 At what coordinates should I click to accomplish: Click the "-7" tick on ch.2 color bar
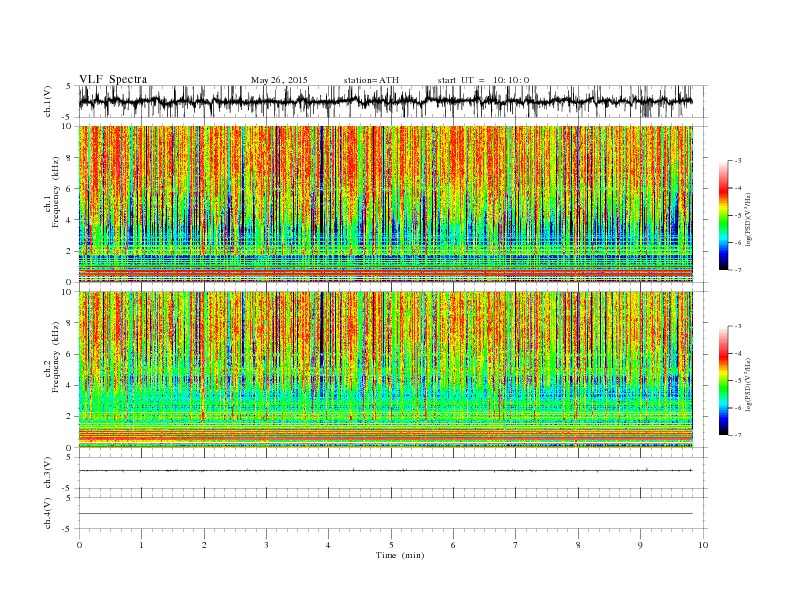[x=738, y=435]
